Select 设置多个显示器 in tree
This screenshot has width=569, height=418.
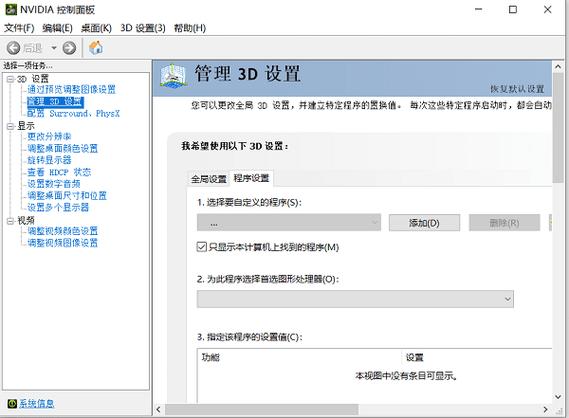click(58, 207)
